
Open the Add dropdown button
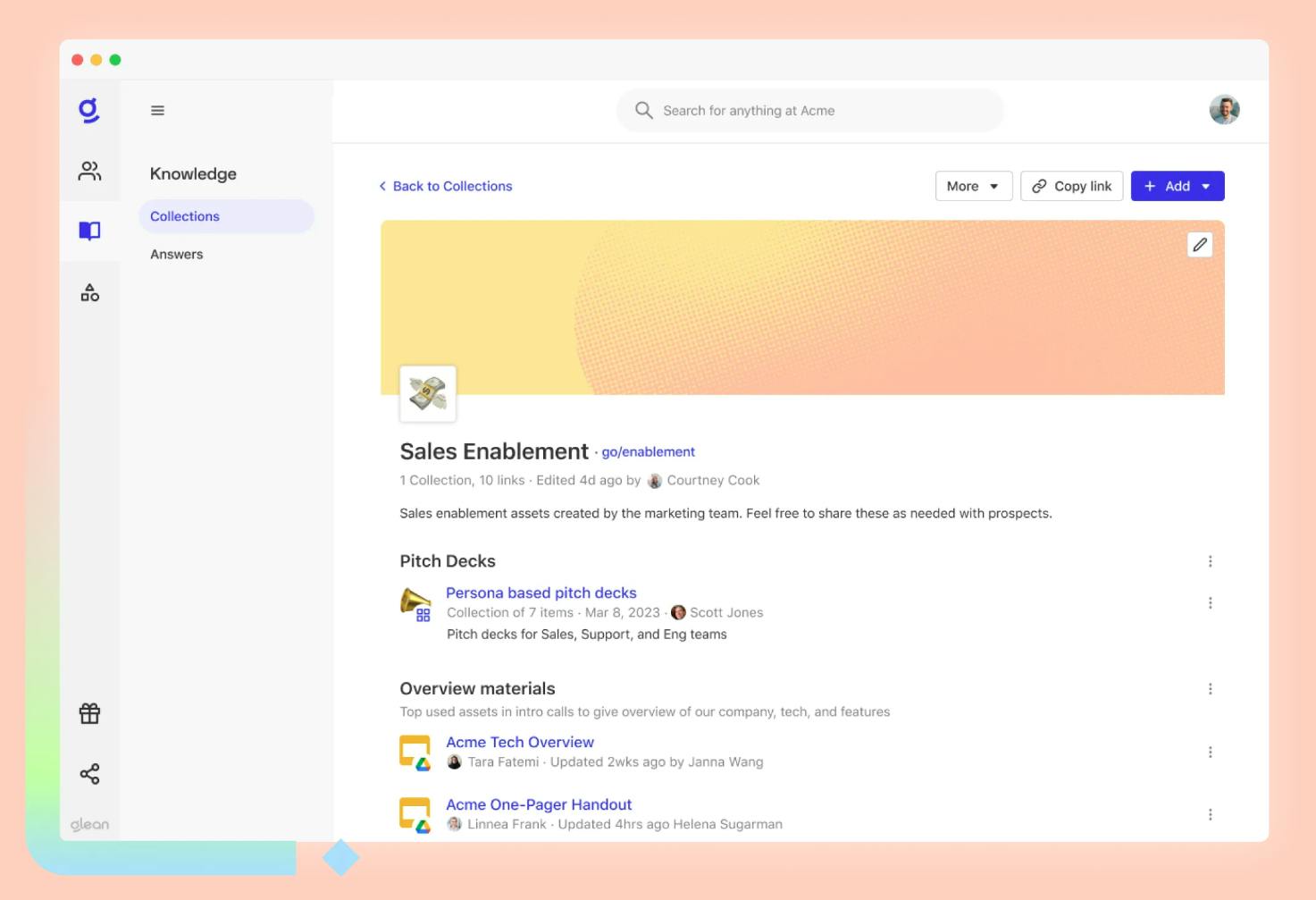(x=1177, y=186)
